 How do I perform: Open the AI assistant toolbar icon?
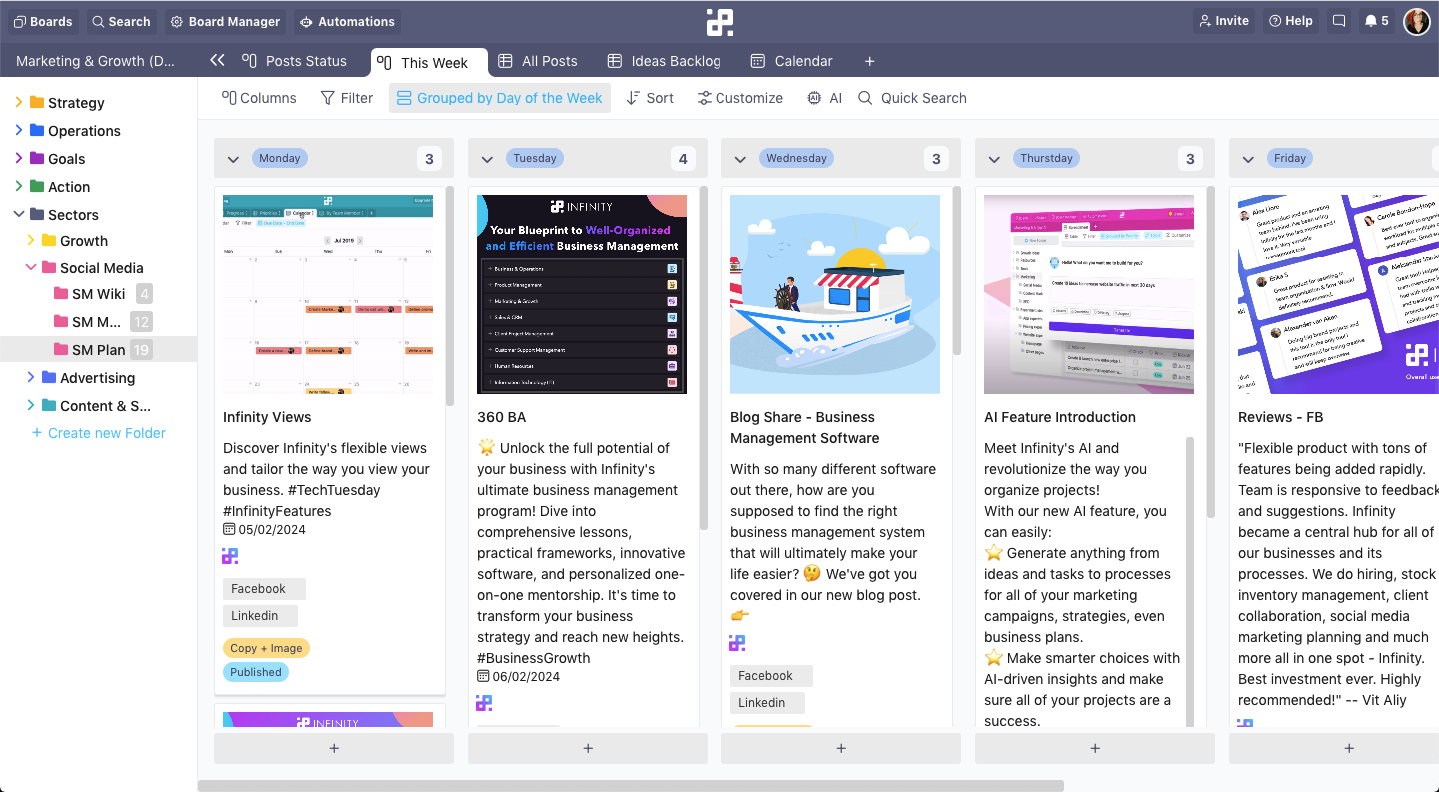(825, 98)
